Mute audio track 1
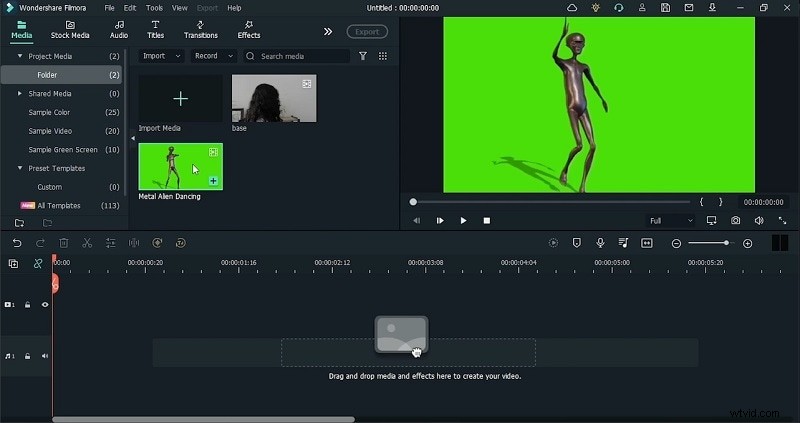This screenshot has height=423, width=800. 45,356
